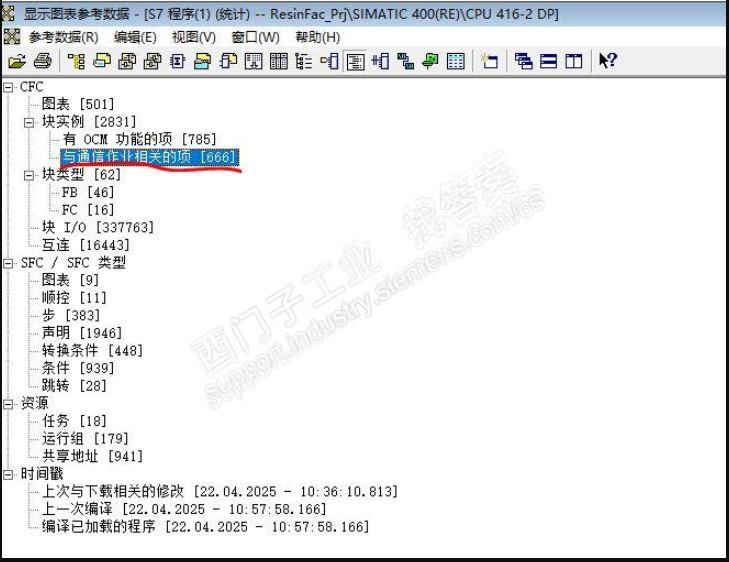Screen dimensions: 729x562
Task: Open the 视图(V) menu
Action: (x=194, y=37)
